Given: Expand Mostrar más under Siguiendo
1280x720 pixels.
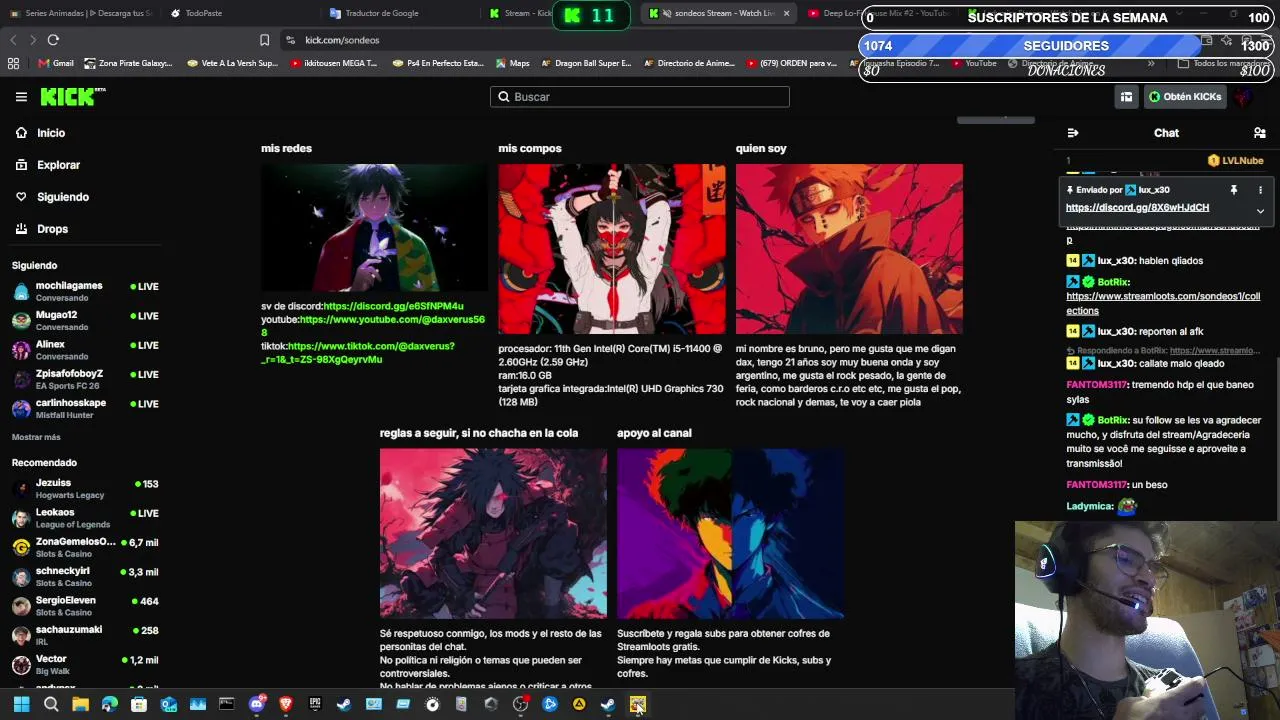Looking at the screenshot, I should 36,437.
